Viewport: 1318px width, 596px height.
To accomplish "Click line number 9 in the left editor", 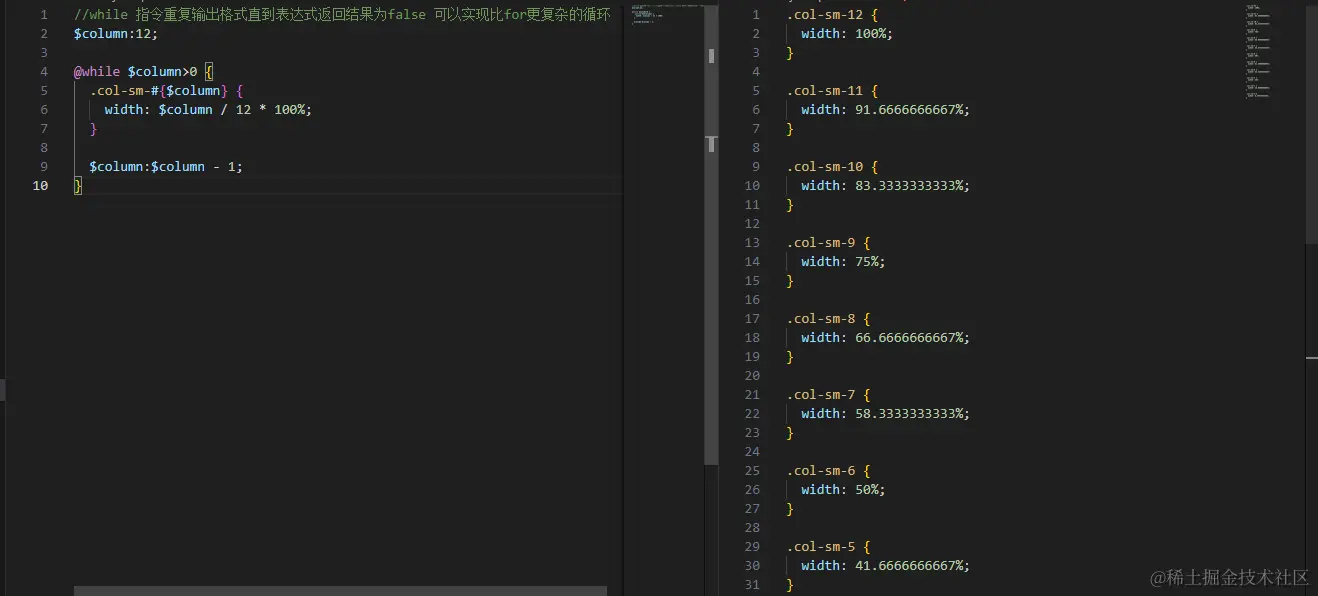I will [44, 167].
